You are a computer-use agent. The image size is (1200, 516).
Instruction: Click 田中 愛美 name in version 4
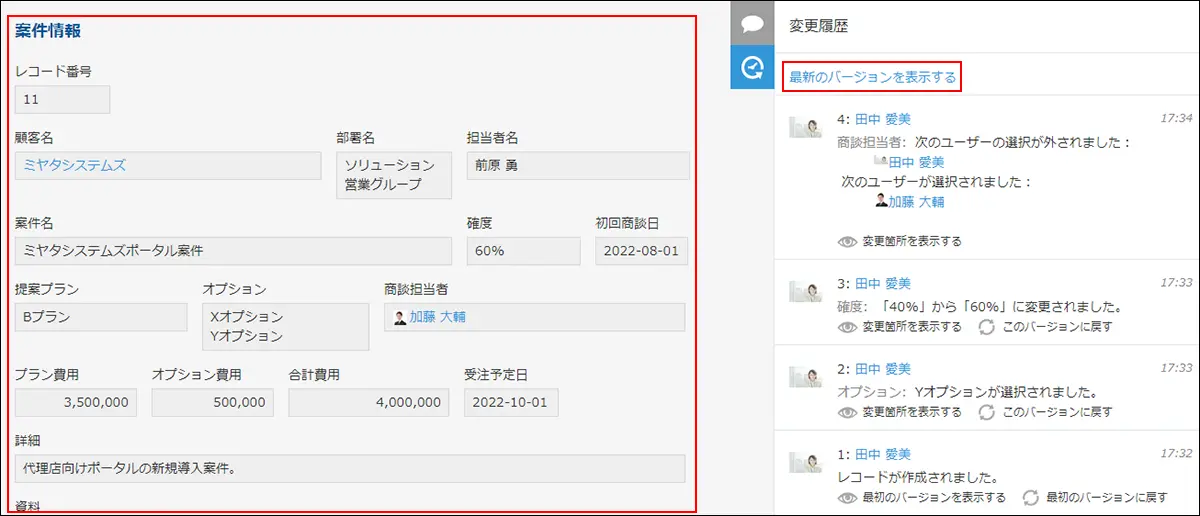pyautogui.click(x=882, y=118)
